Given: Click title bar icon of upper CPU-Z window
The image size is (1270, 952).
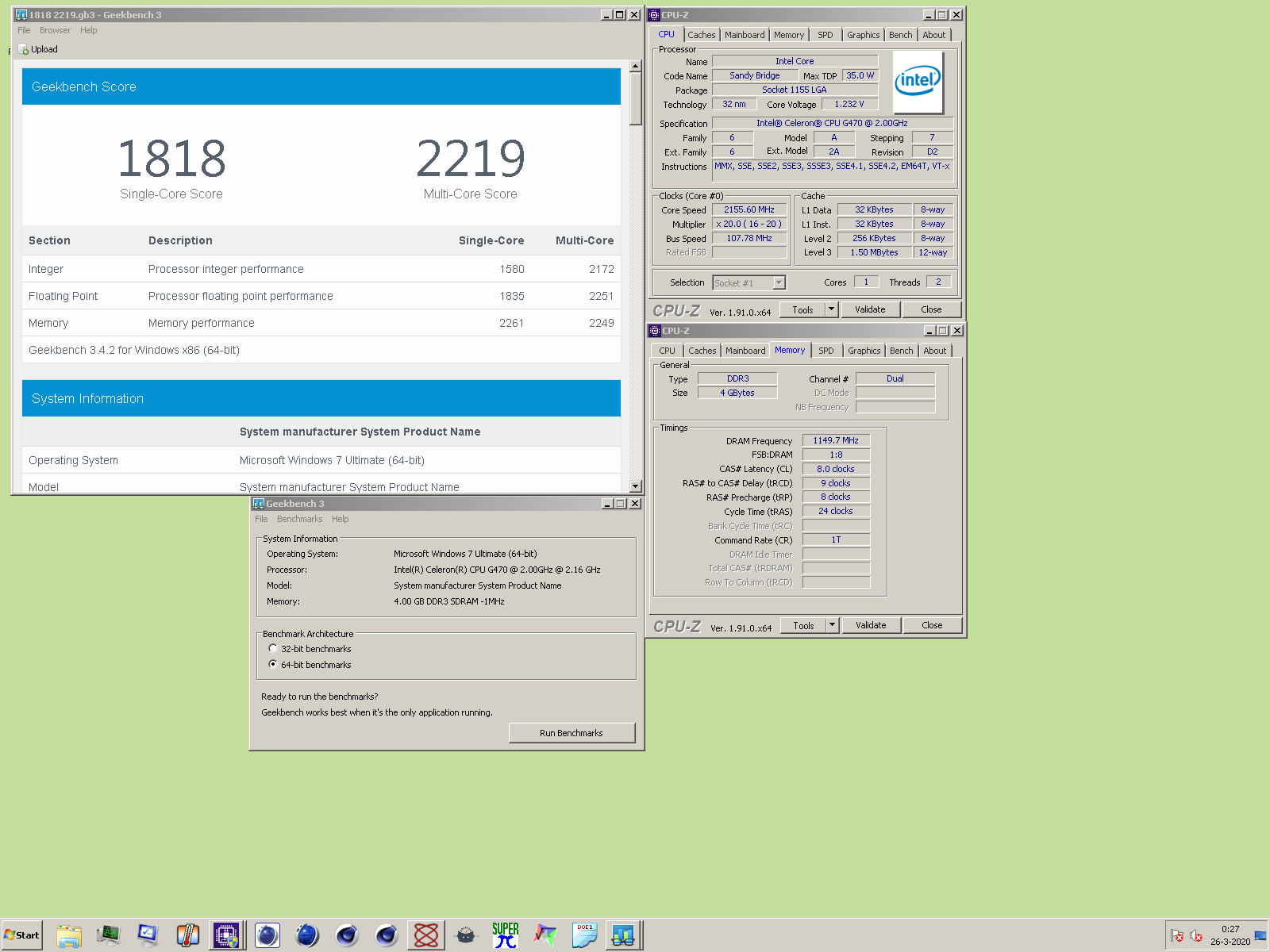Looking at the screenshot, I should (x=655, y=15).
